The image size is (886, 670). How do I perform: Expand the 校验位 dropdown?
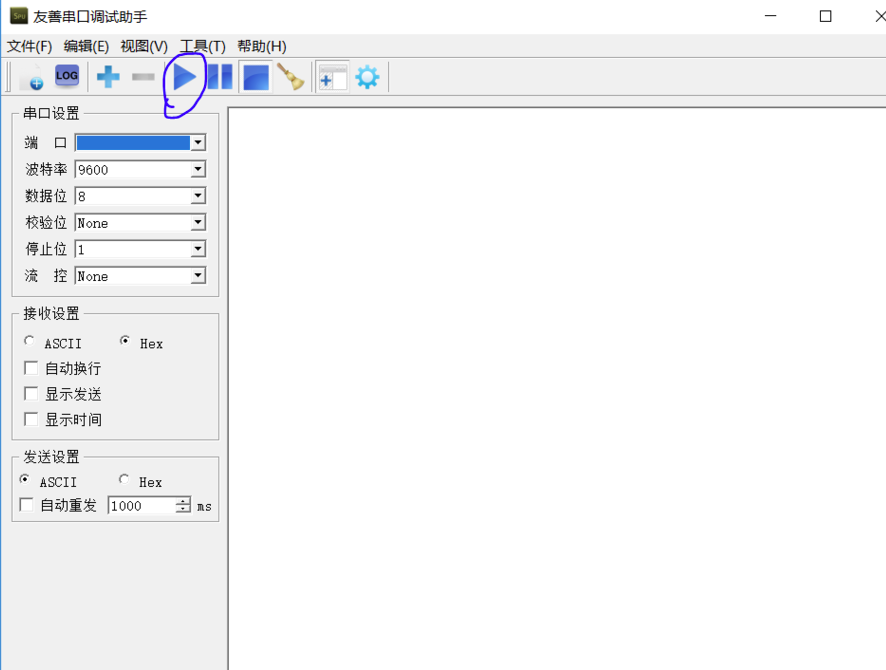coord(198,223)
